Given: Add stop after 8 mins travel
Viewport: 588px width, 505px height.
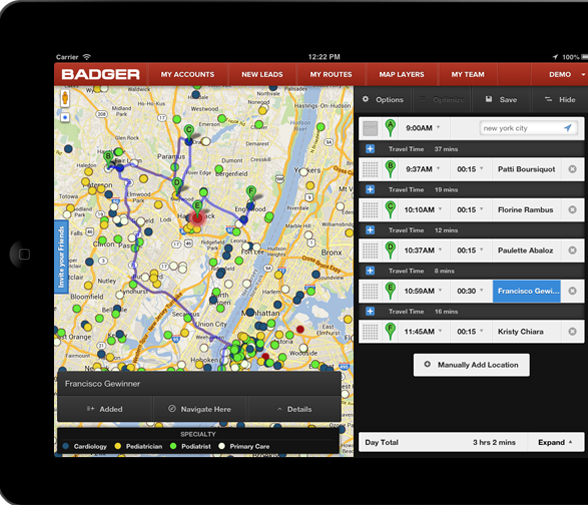Looking at the screenshot, I should [x=370, y=270].
